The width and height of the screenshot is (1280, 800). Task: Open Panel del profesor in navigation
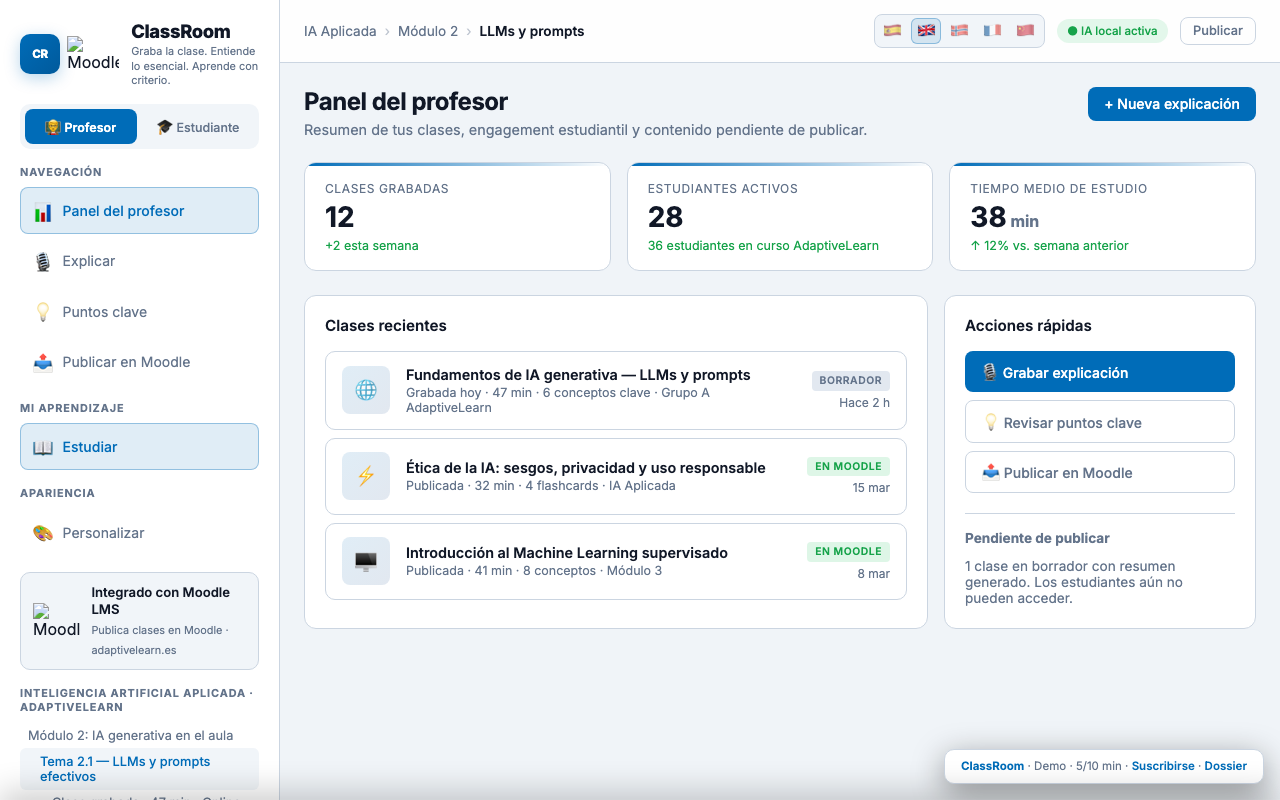[139, 211]
